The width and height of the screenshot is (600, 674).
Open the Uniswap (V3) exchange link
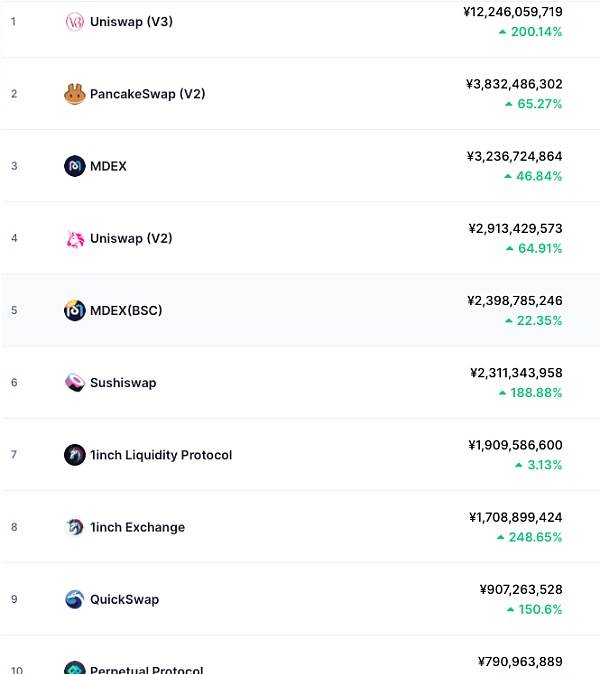point(132,21)
